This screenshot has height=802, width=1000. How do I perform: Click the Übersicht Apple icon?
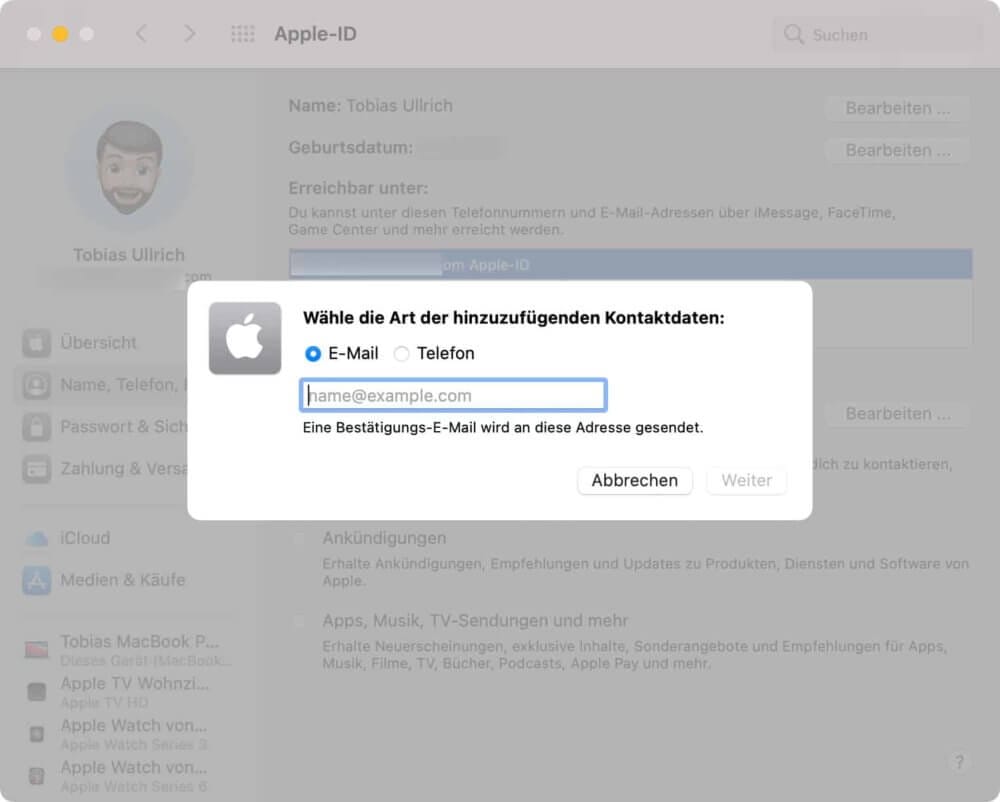(36, 343)
